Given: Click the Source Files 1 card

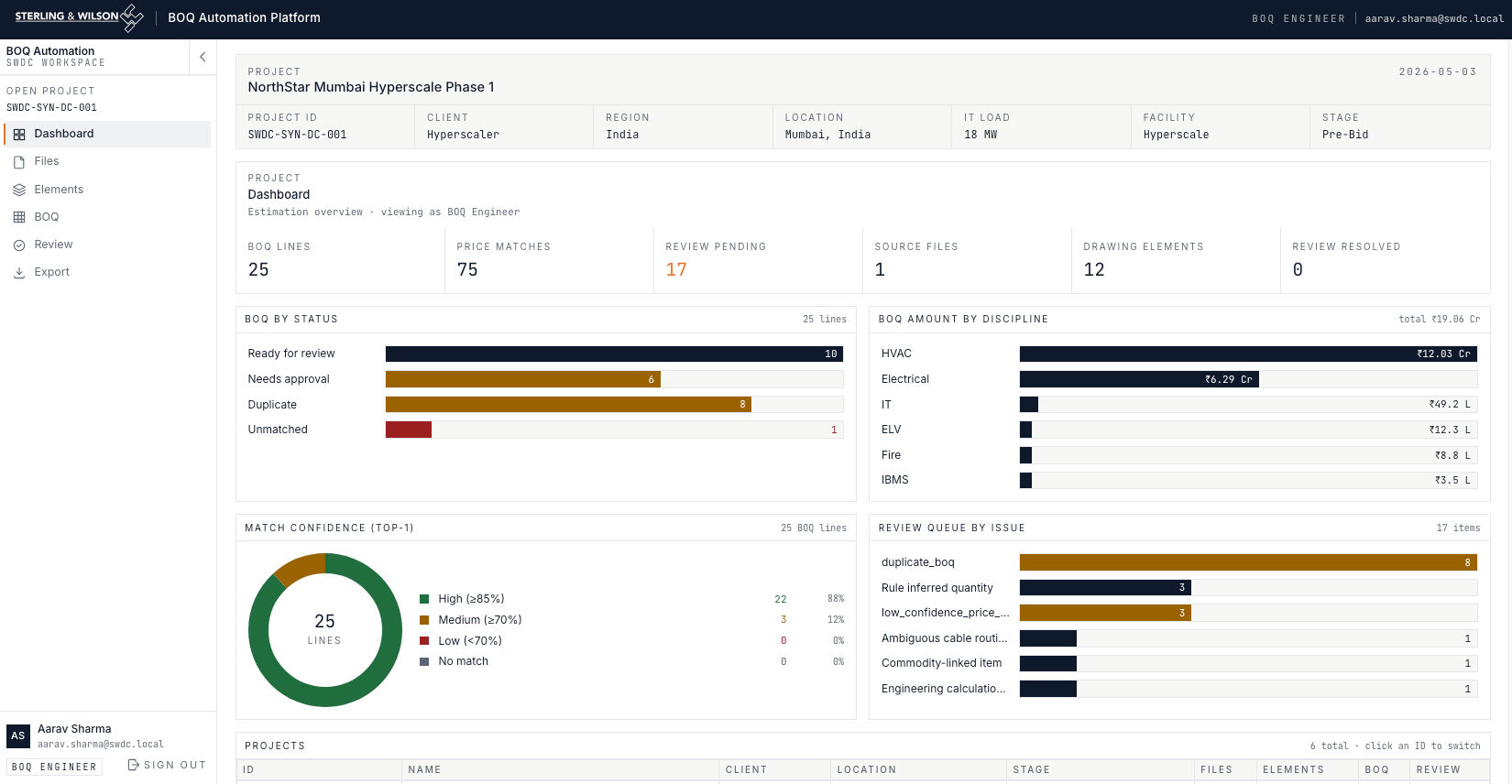Looking at the screenshot, I should coord(967,260).
